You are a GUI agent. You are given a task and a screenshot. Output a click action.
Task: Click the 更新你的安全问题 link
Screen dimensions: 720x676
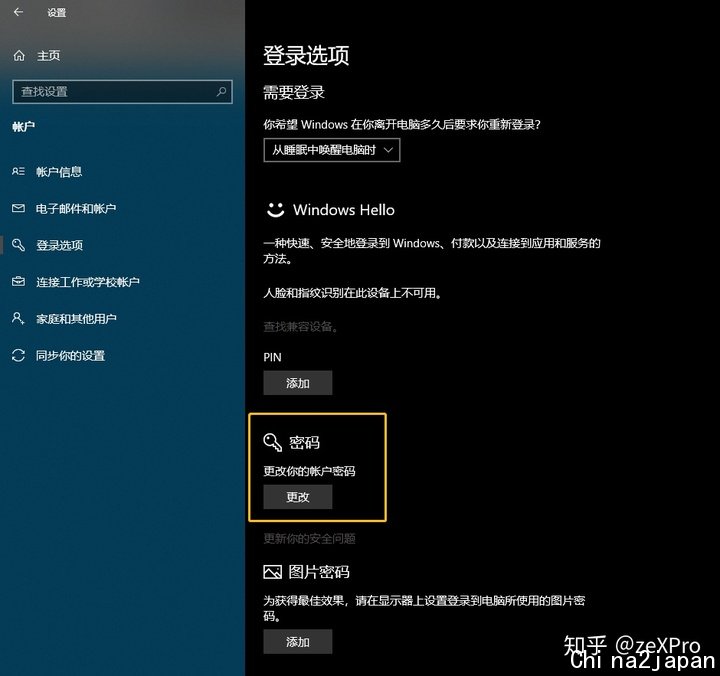coord(309,538)
